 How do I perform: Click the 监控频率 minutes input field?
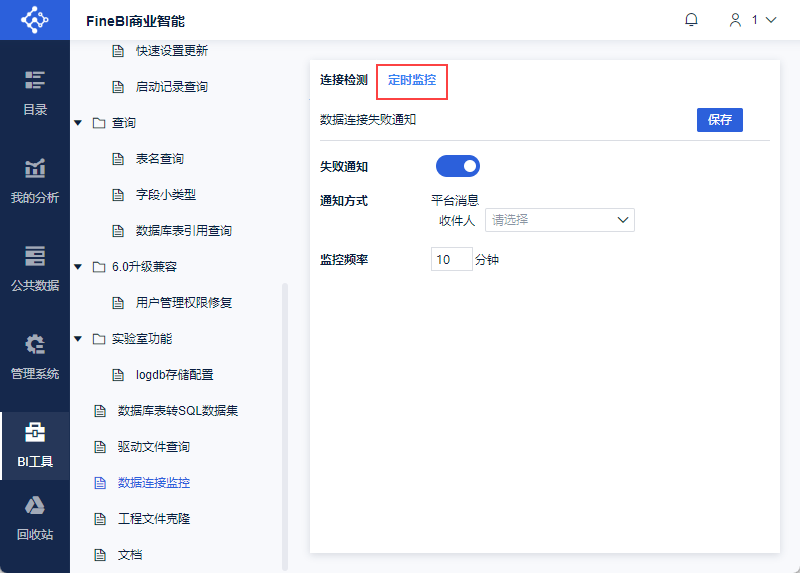[x=451, y=260]
